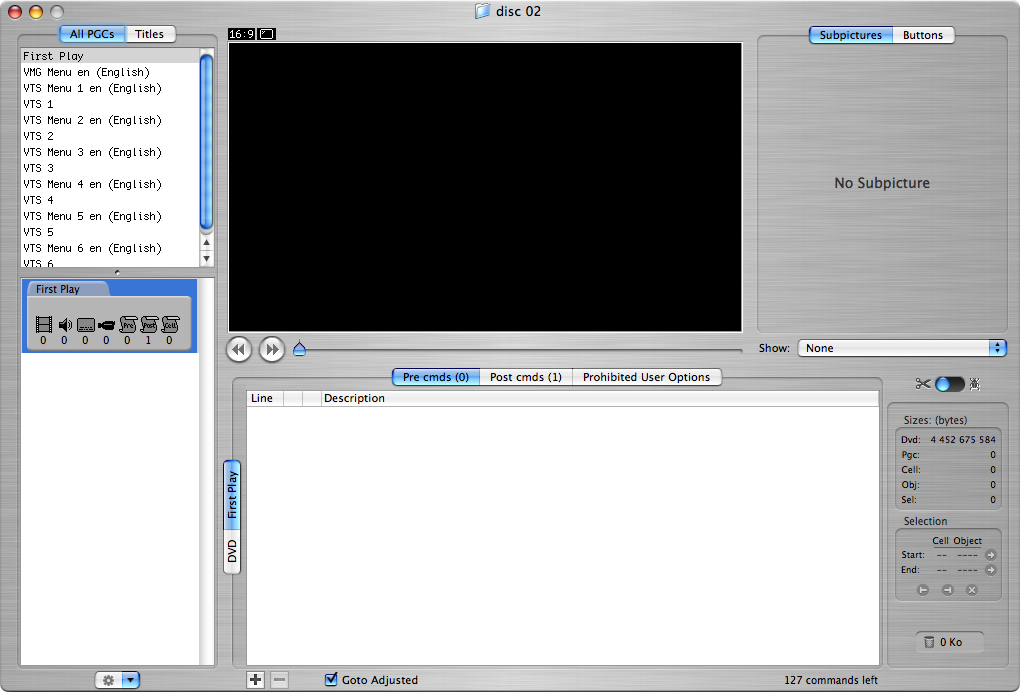Switch to the All PGCs tab
The image size is (1020, 692).
(x=92, y=34)
